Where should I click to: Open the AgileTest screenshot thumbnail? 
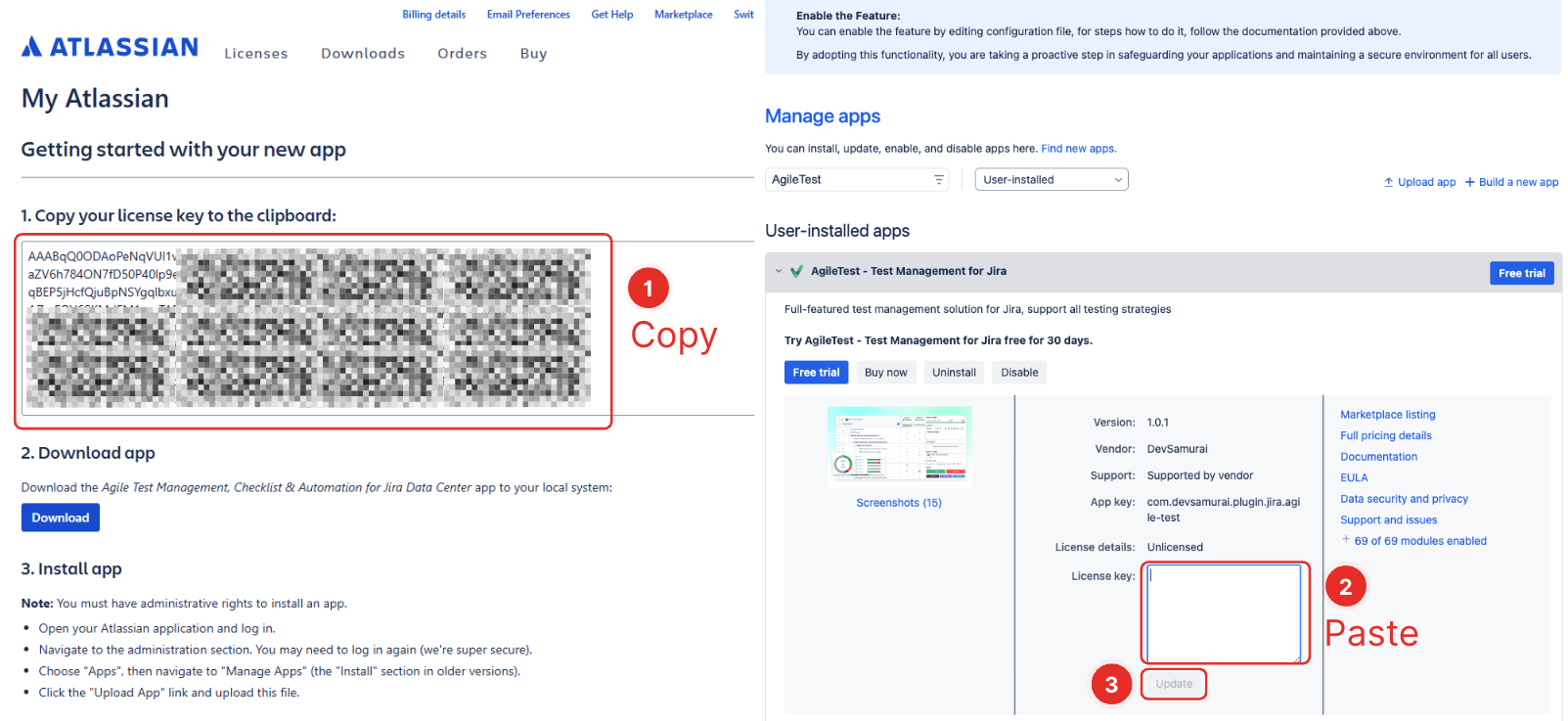pyautogui.click(x=899, y=446)
